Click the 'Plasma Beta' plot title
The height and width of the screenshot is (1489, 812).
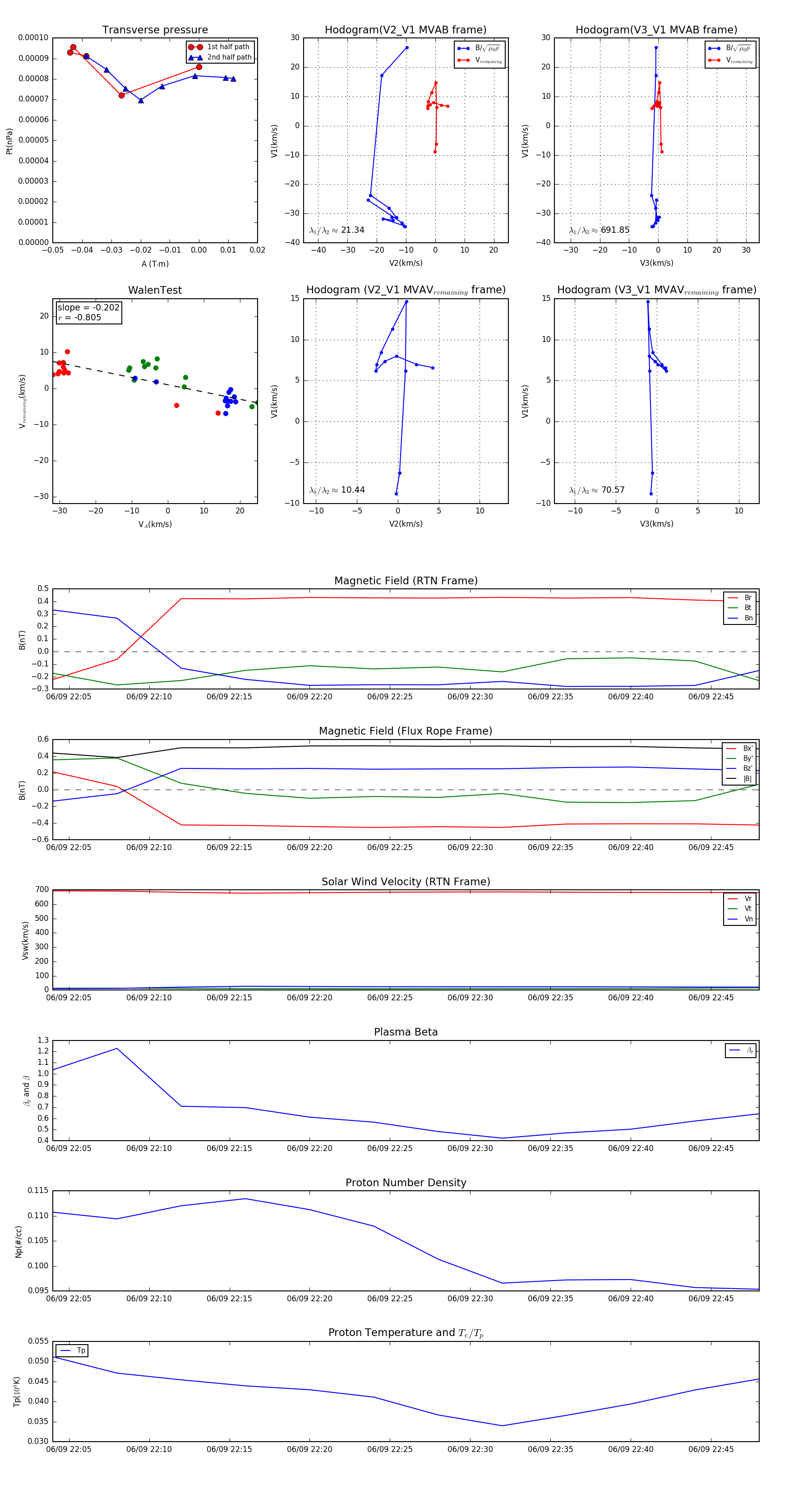tap(406, 1032)
